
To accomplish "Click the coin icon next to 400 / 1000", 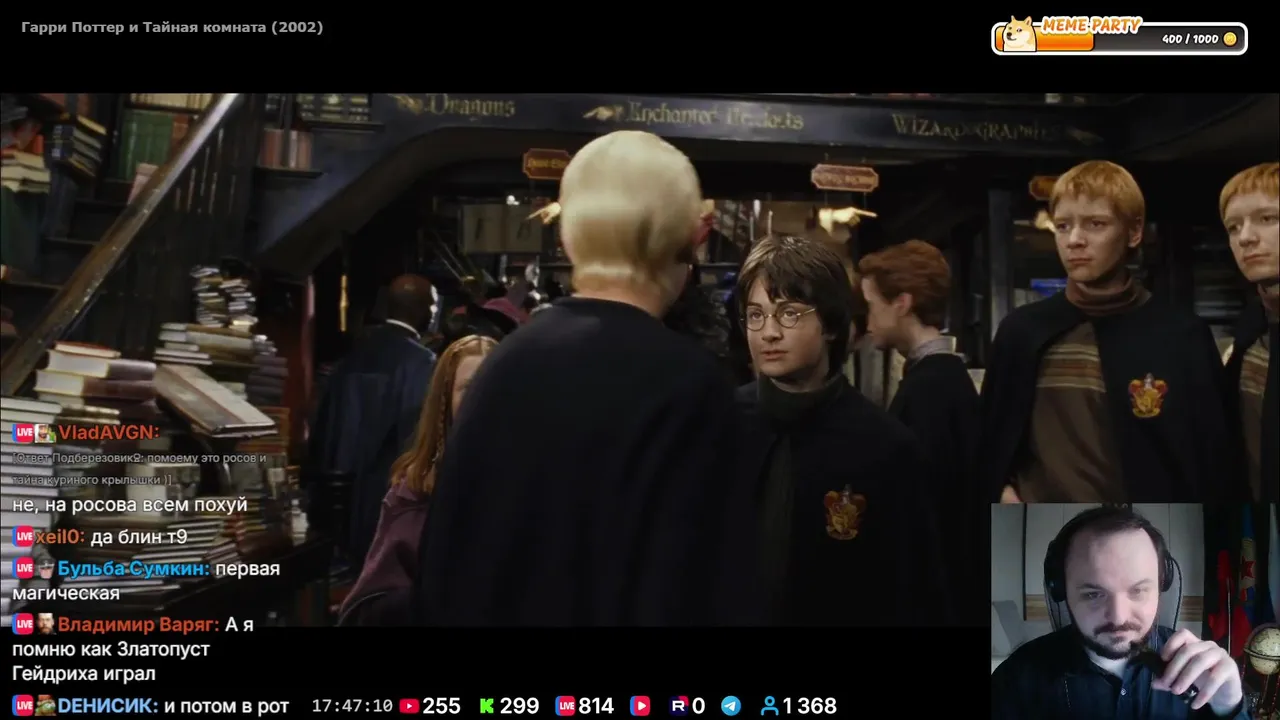I will (1230, 39).
